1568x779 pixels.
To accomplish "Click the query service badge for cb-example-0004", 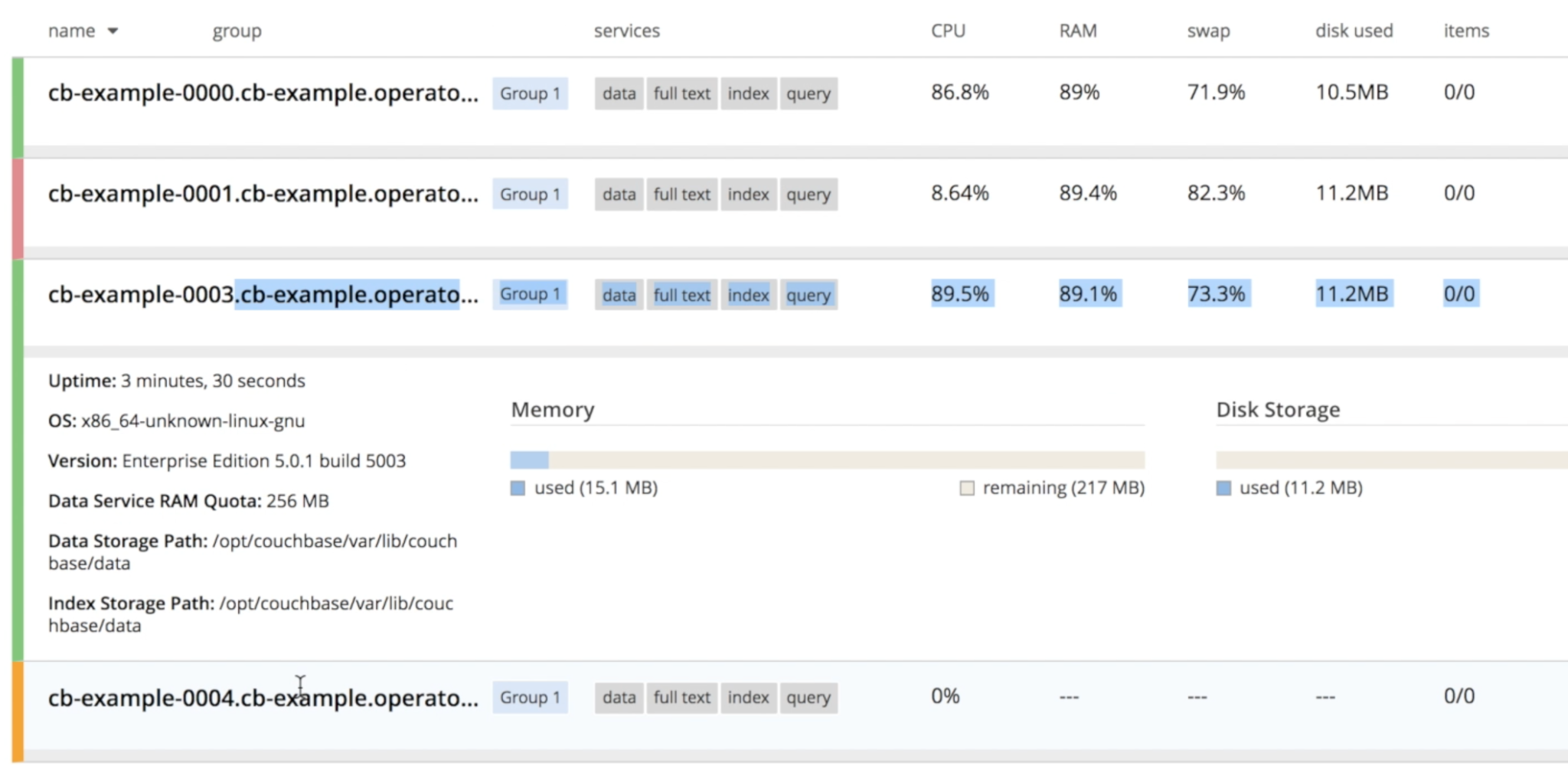I will [808, 697].
